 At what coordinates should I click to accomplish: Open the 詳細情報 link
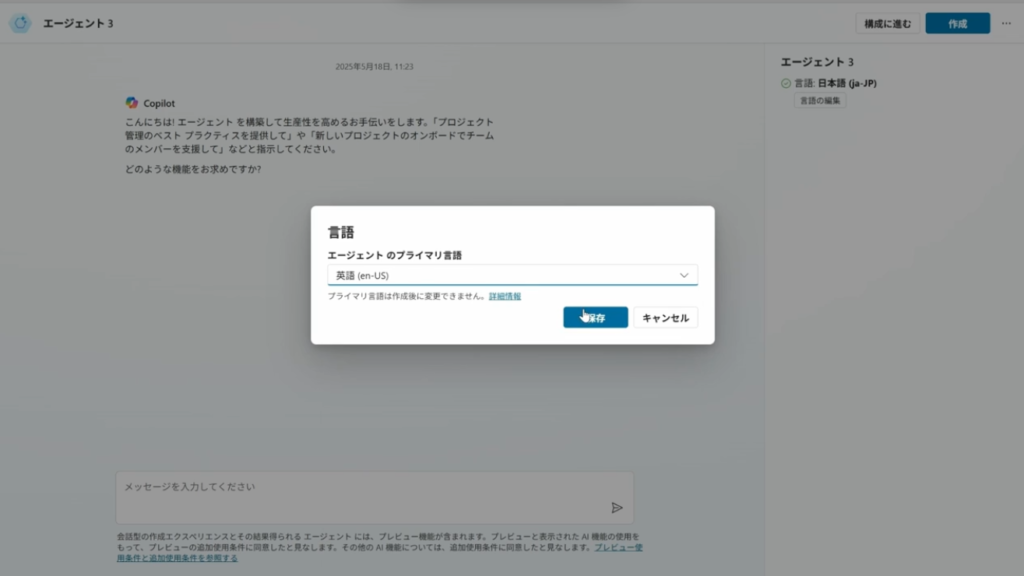[x=505, y=297]
